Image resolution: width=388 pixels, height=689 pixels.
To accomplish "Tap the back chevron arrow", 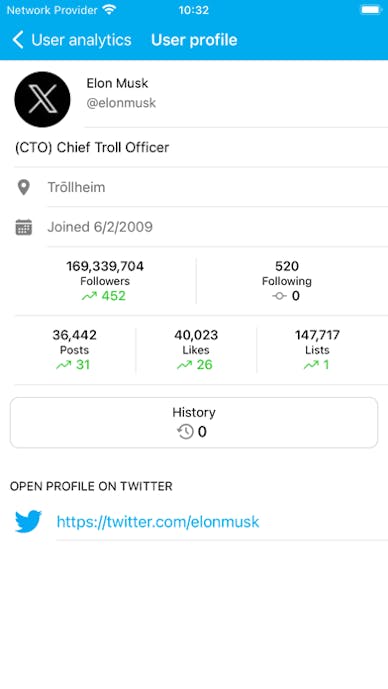I will coord(18,40).
